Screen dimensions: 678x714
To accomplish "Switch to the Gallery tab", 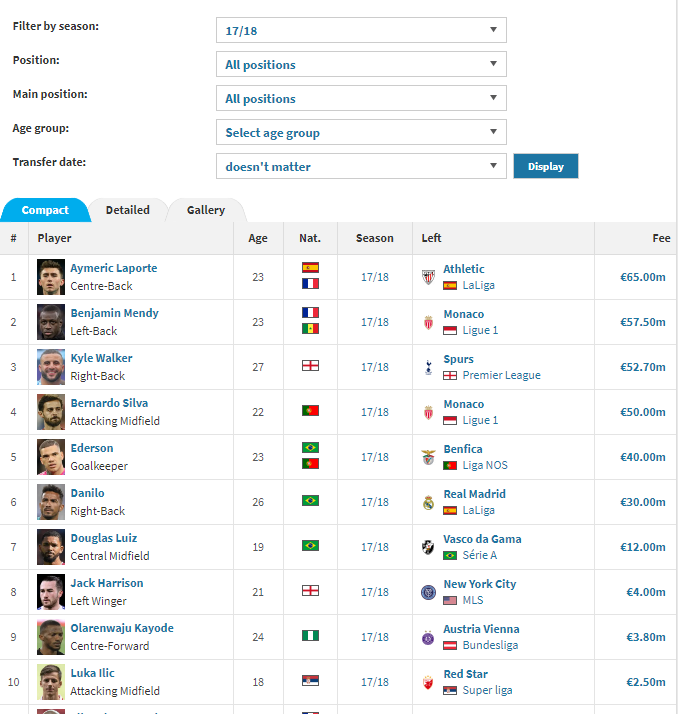I will point(206,210).
